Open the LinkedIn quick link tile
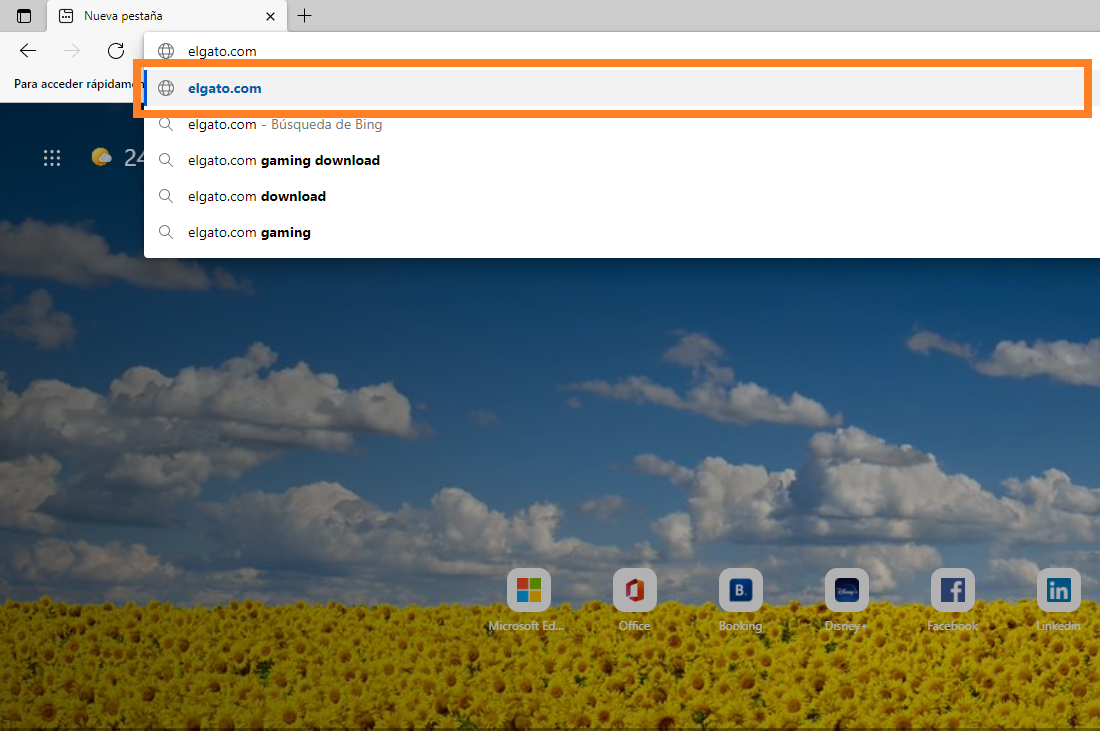1100x731 pixels. (x=1058, y=591)
